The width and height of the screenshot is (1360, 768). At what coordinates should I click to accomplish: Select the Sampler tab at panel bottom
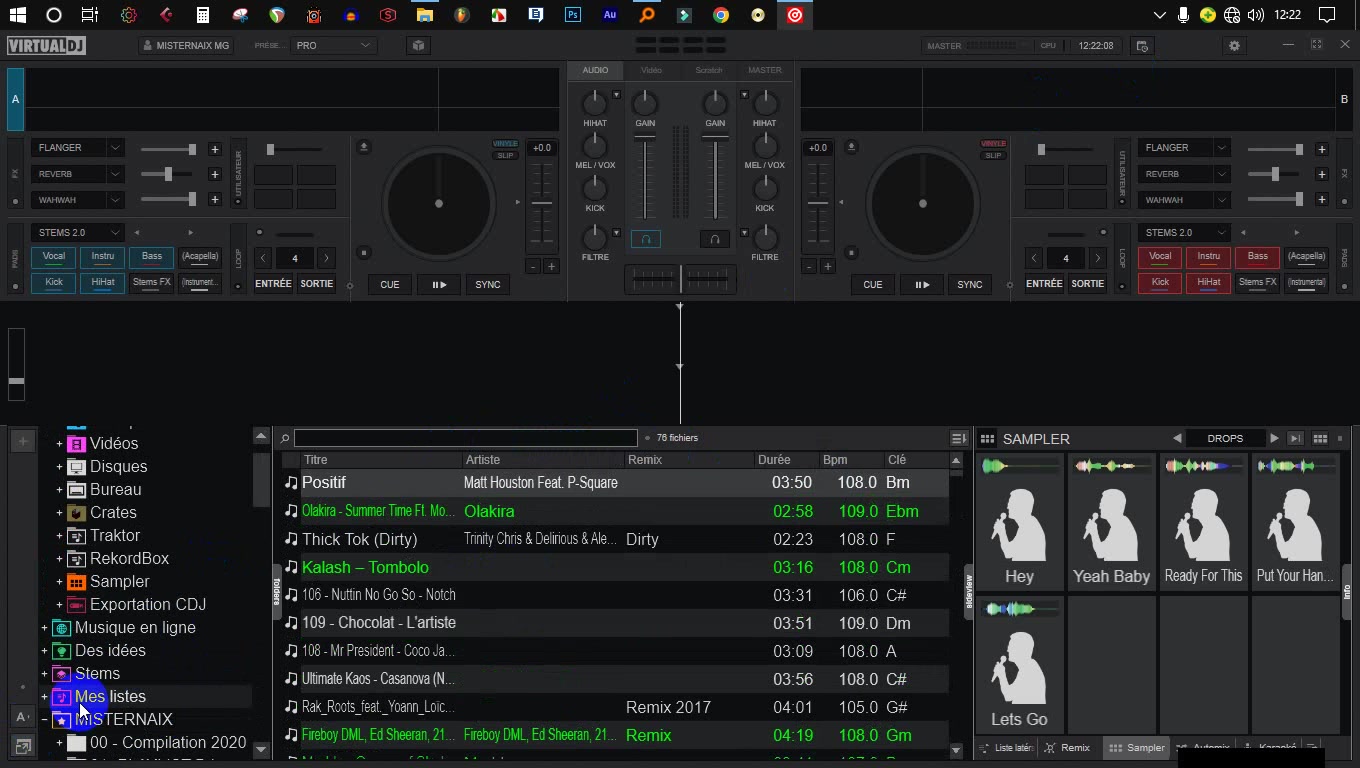tap(1137, 748)
